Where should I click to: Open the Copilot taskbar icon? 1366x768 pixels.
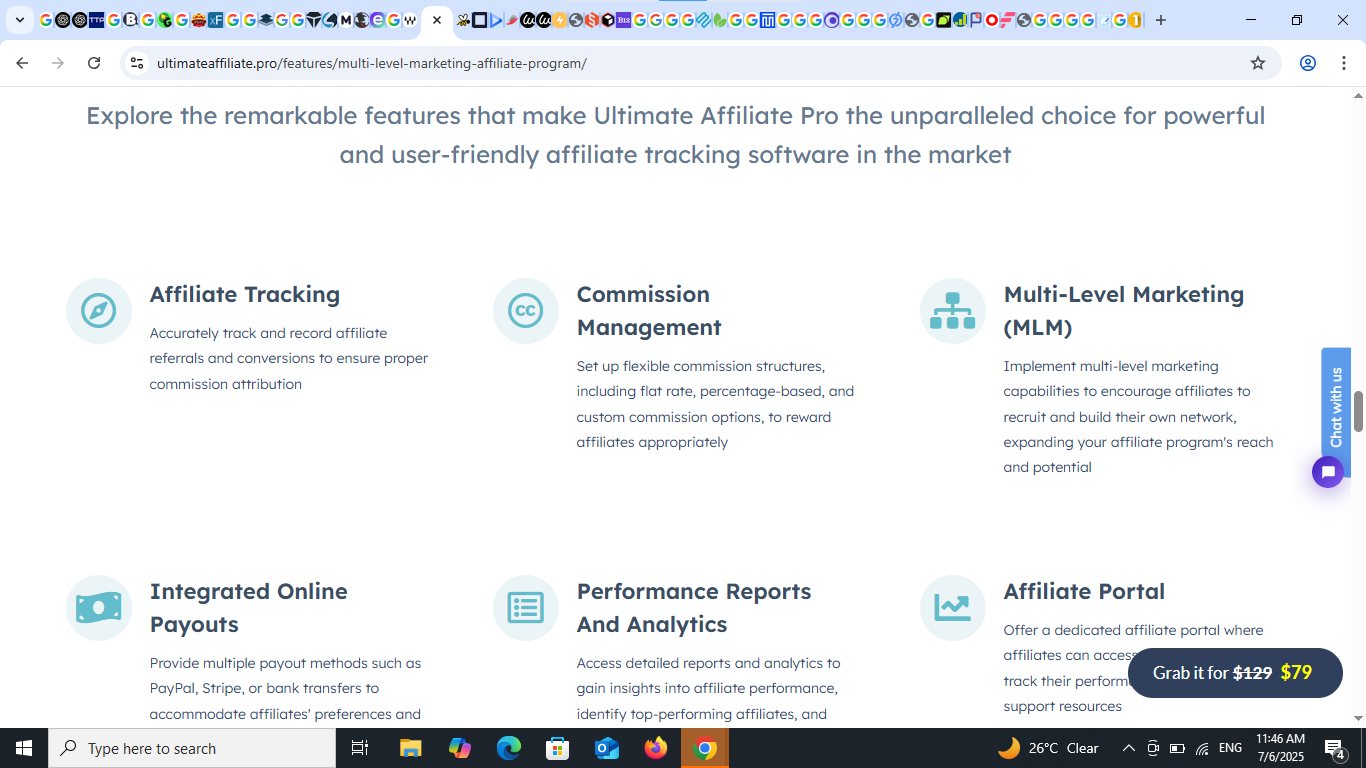(460, 748)
